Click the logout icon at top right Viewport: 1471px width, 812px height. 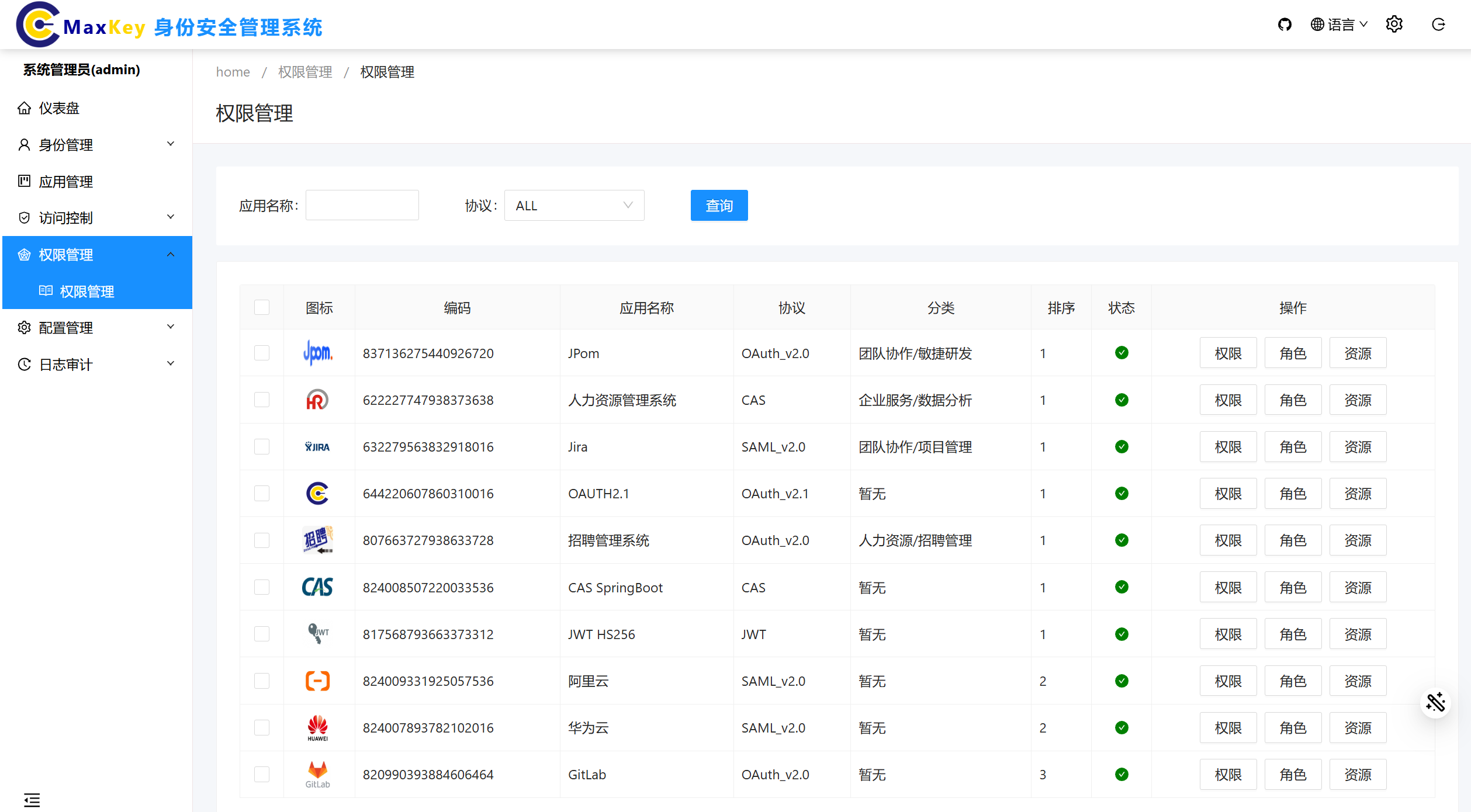tap(1438, 25)
